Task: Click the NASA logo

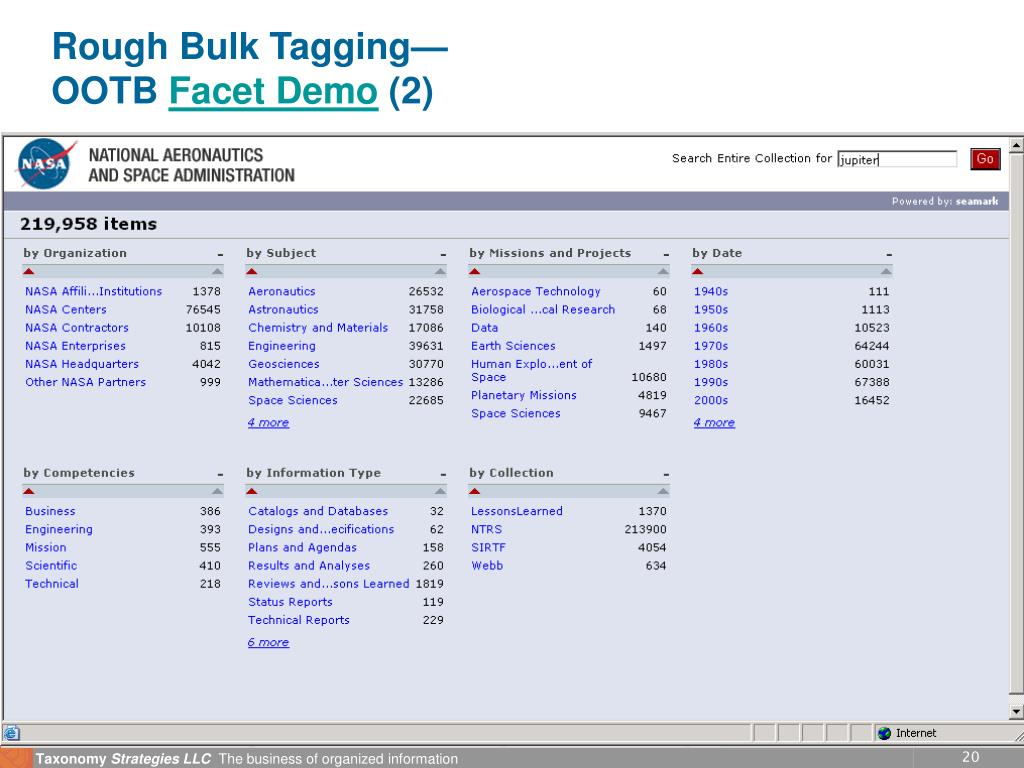Action: tap(46, 164)
